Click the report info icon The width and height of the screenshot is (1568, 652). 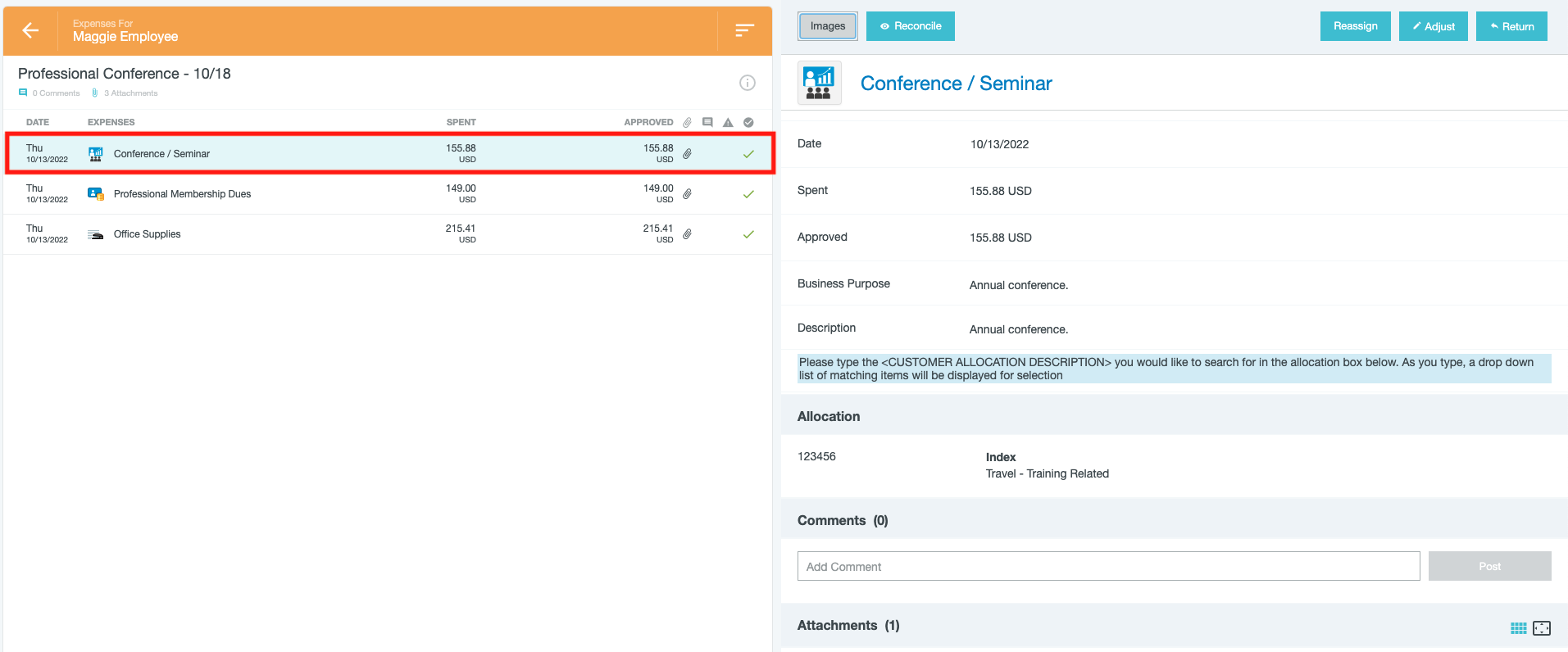[747, 83]
